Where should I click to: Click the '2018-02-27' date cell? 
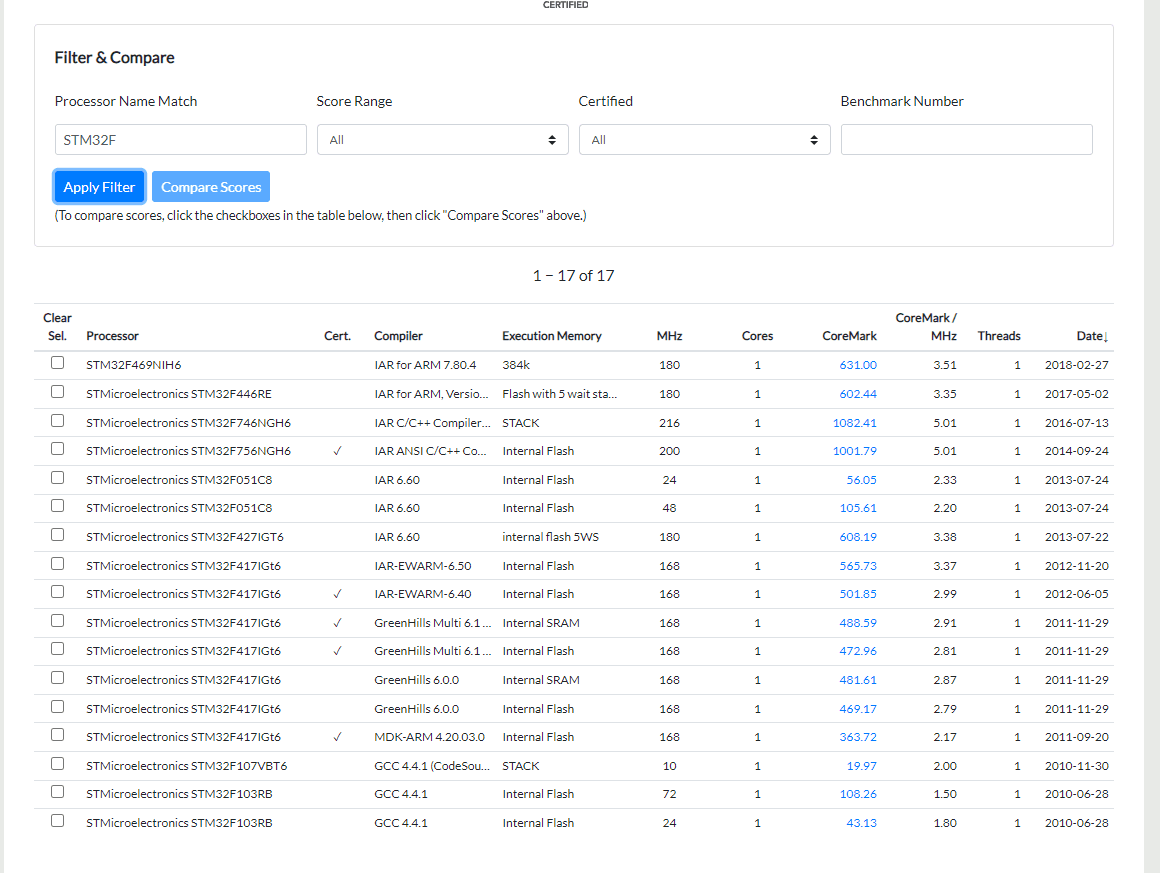1076,365
